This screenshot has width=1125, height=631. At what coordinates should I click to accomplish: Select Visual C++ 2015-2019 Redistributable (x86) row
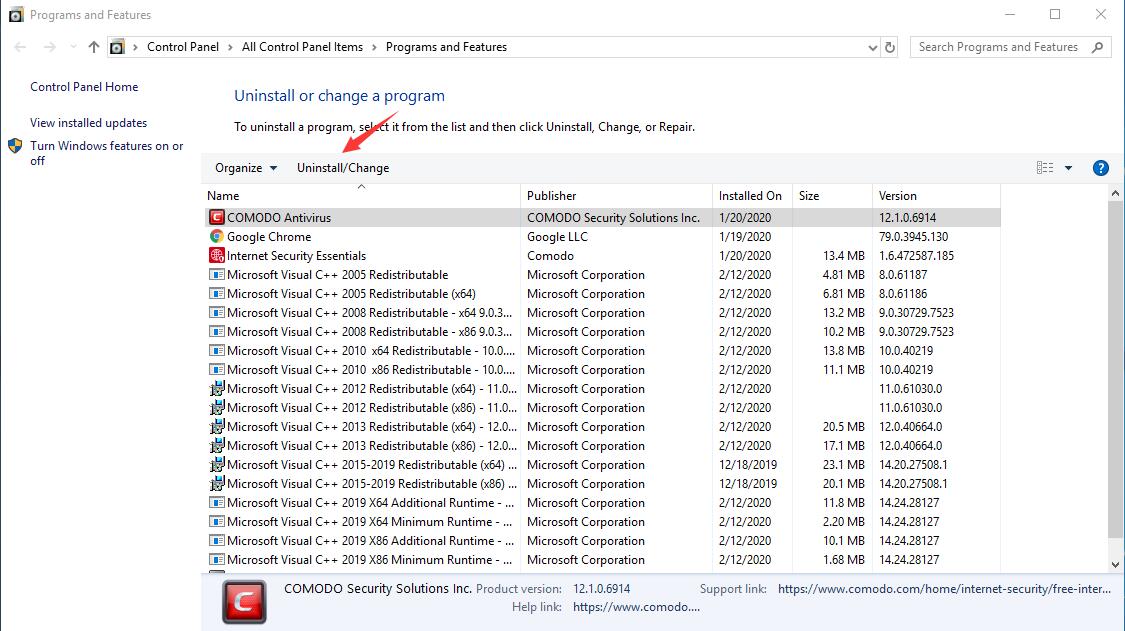coord(603,484)
